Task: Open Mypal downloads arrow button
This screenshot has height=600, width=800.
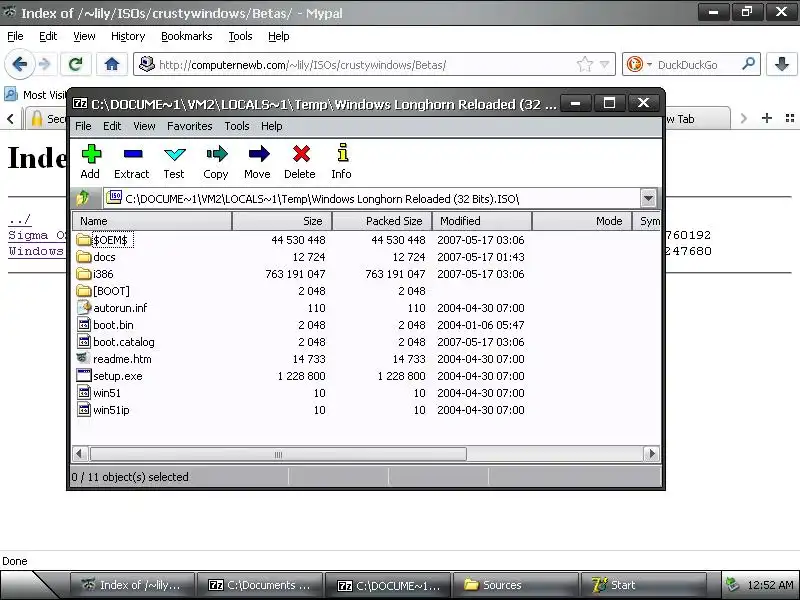Action: [x=782, y=64]
